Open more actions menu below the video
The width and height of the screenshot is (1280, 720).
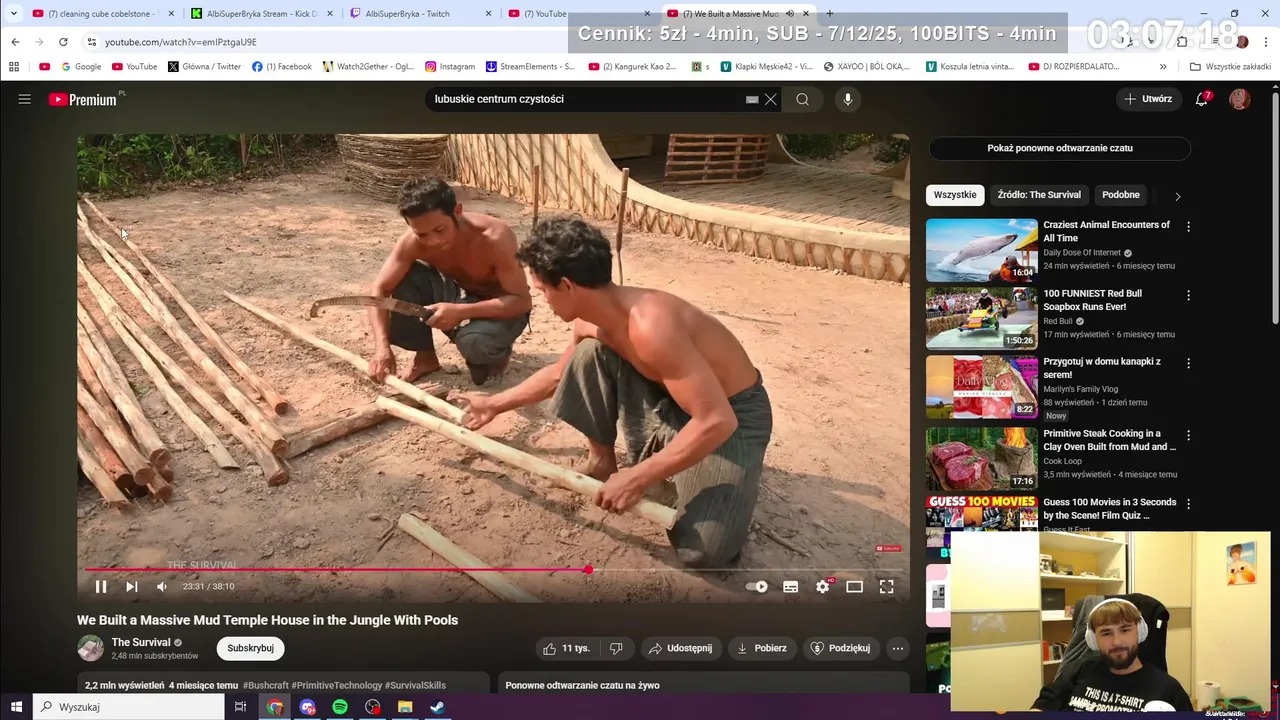pyautogui.click(x=898, y=648)
